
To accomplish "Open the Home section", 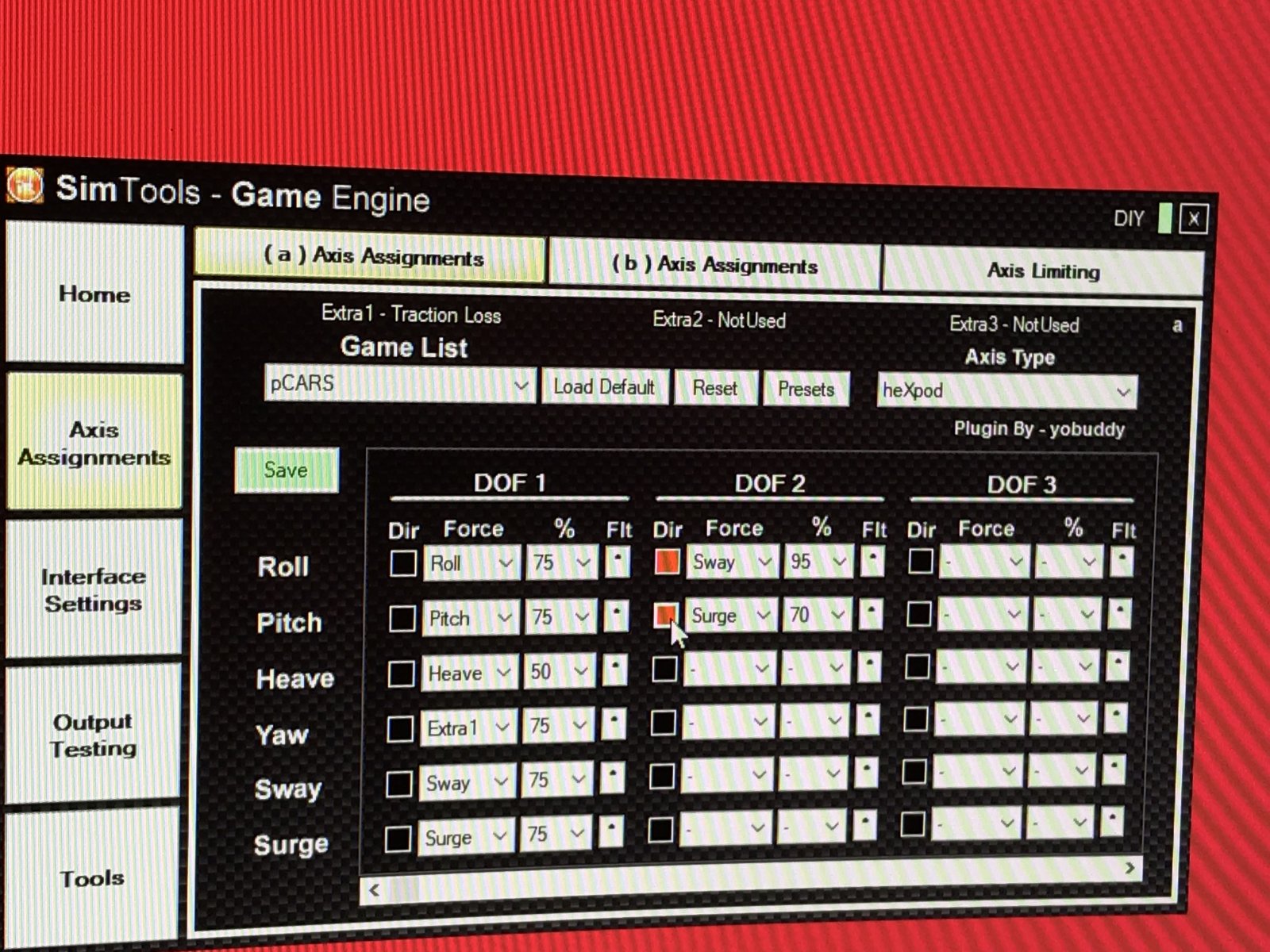I will (94, 294).
